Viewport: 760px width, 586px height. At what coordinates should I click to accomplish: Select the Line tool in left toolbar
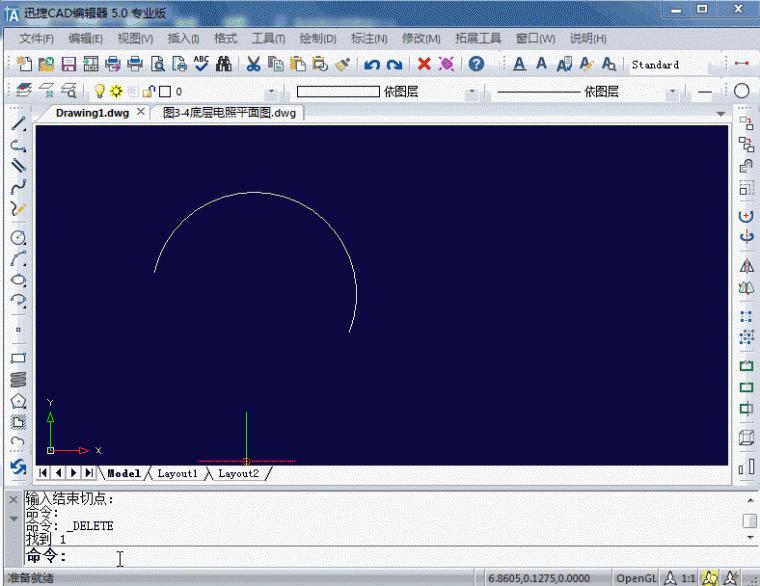(x=17, y=124)
